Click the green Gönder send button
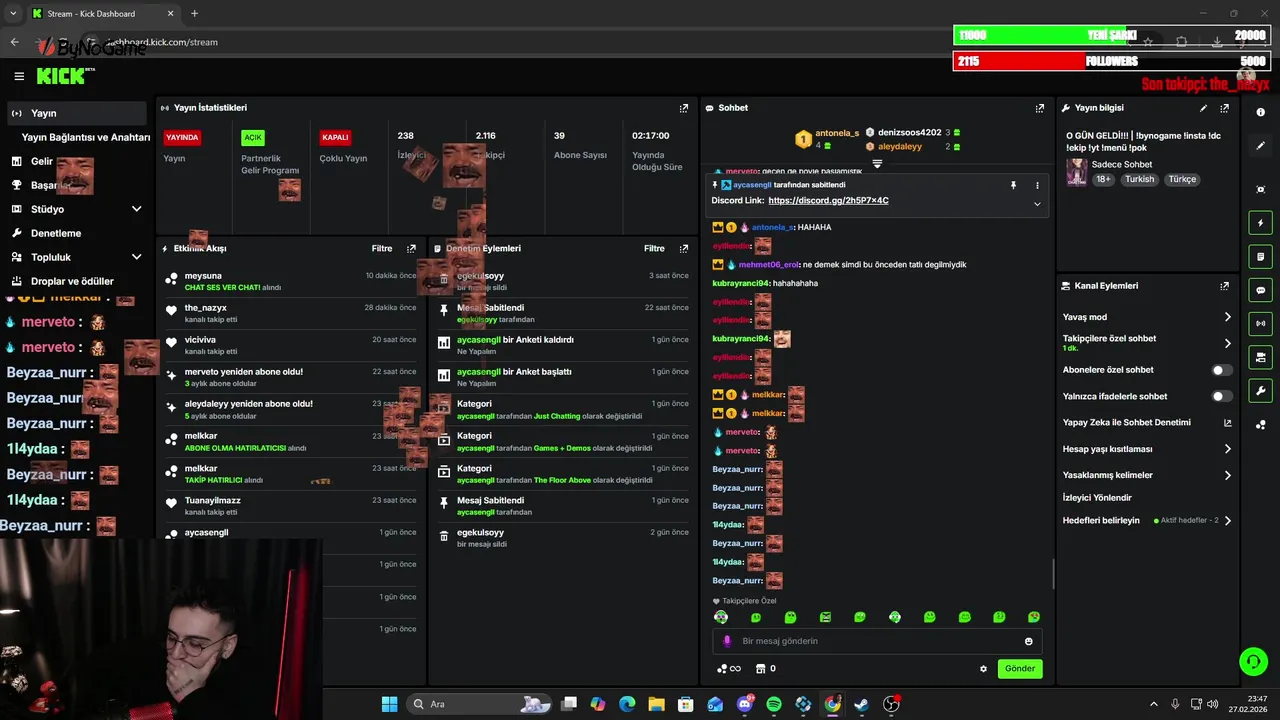1280x720 pixels. (x=1020, y=669)
